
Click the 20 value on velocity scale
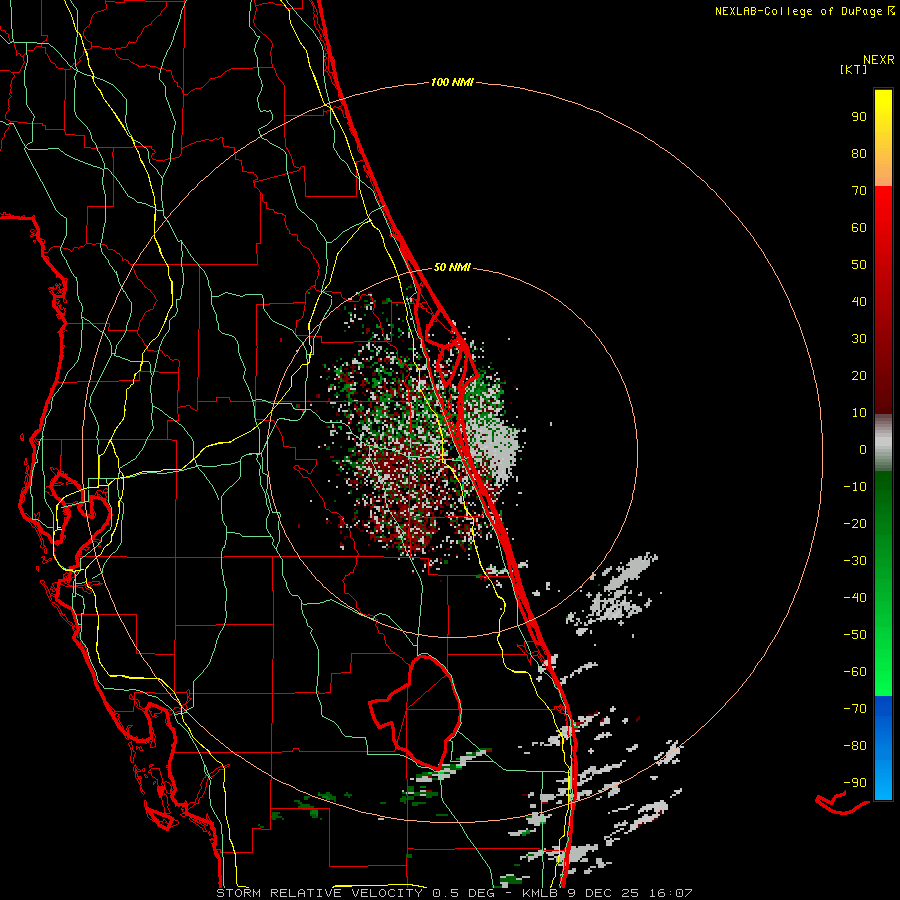[859, 375]
